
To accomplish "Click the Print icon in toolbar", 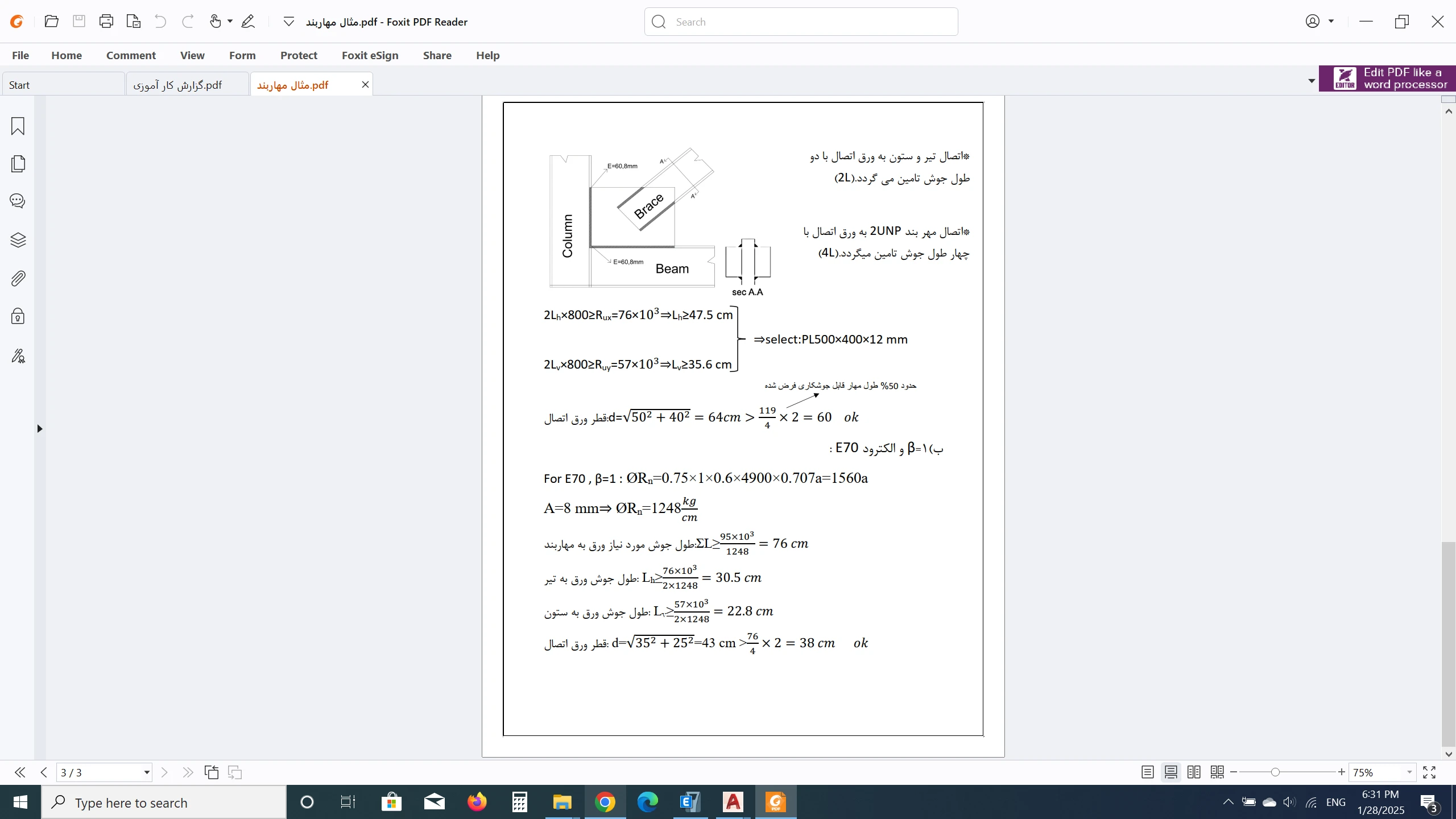I will [106, 22].
